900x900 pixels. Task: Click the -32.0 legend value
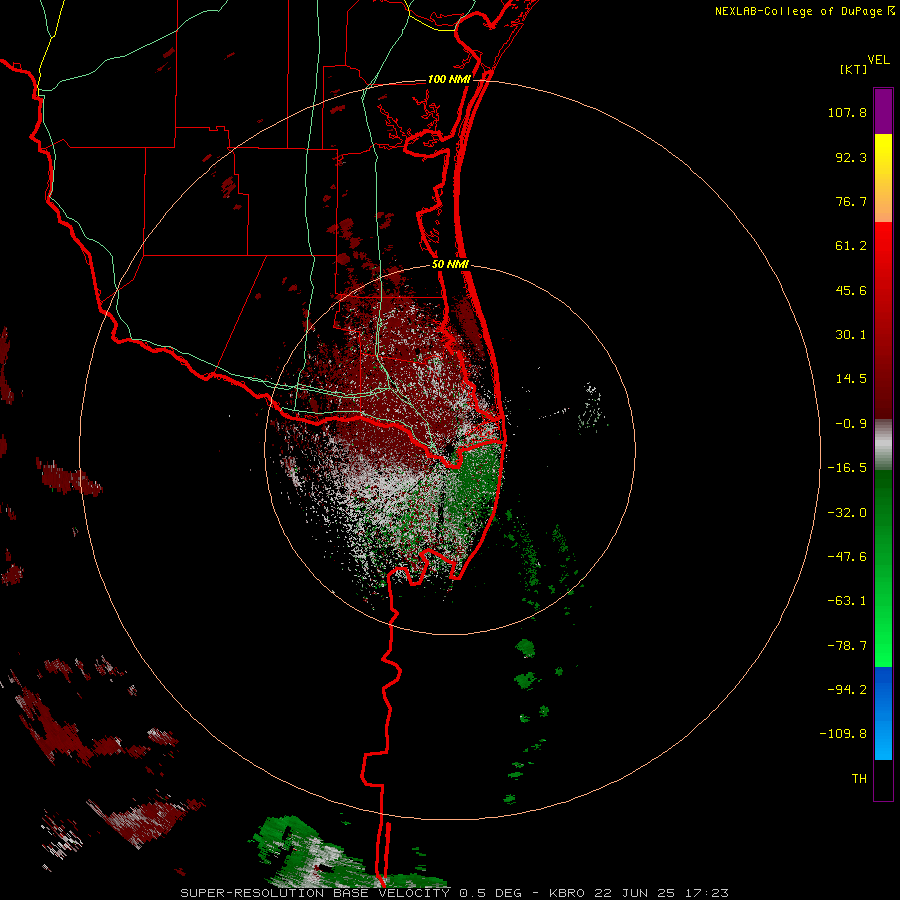tap(847, 513)
